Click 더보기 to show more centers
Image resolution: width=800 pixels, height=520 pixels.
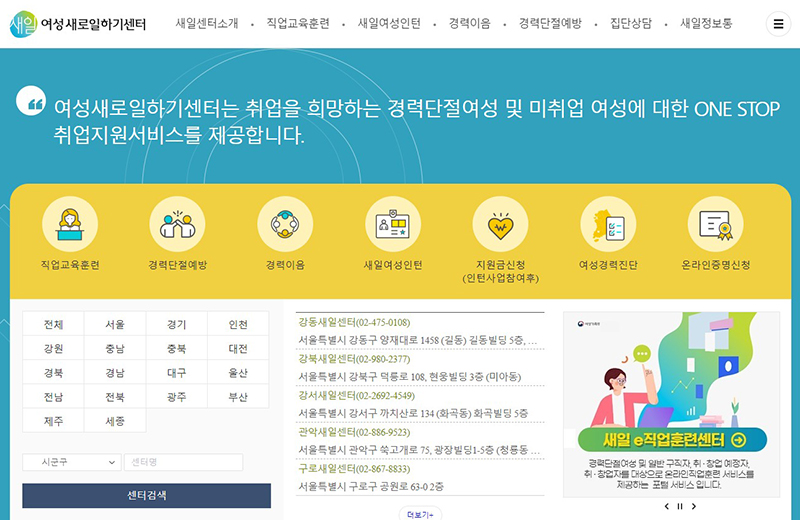(420, 514)
